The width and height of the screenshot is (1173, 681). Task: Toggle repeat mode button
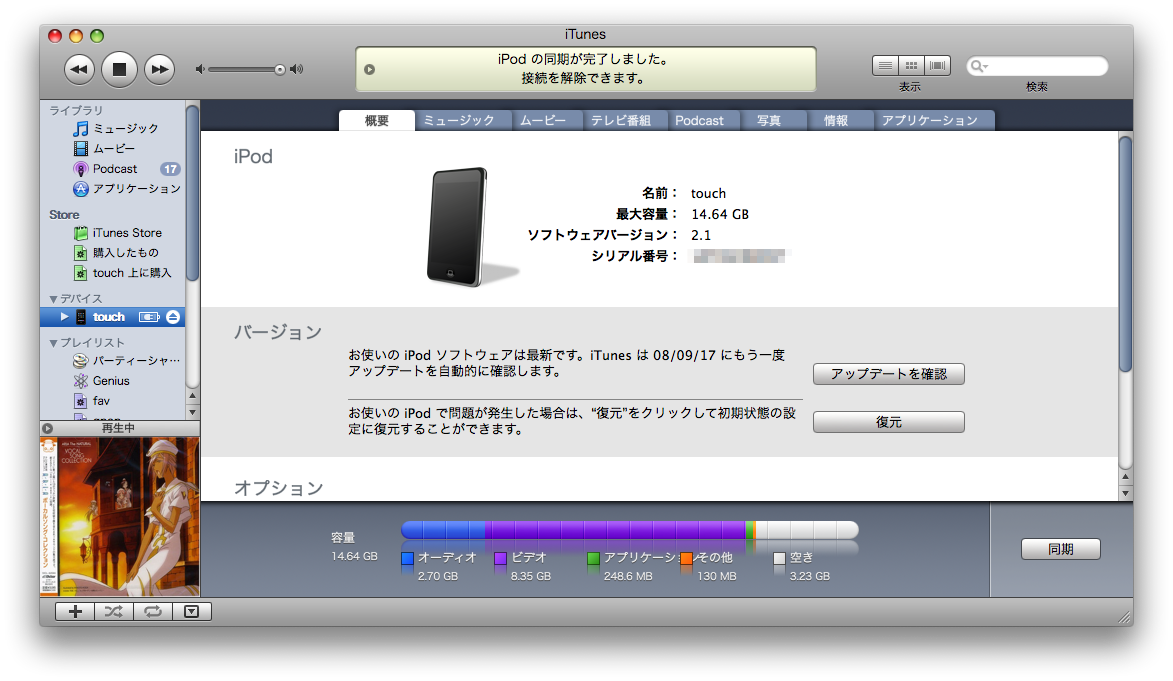(153, 612)
